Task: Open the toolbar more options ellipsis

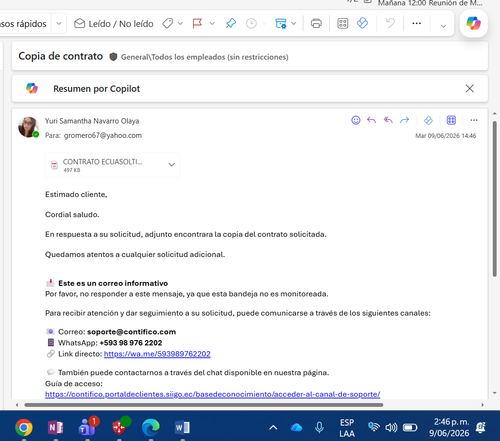Action: [x=417, y=23]
